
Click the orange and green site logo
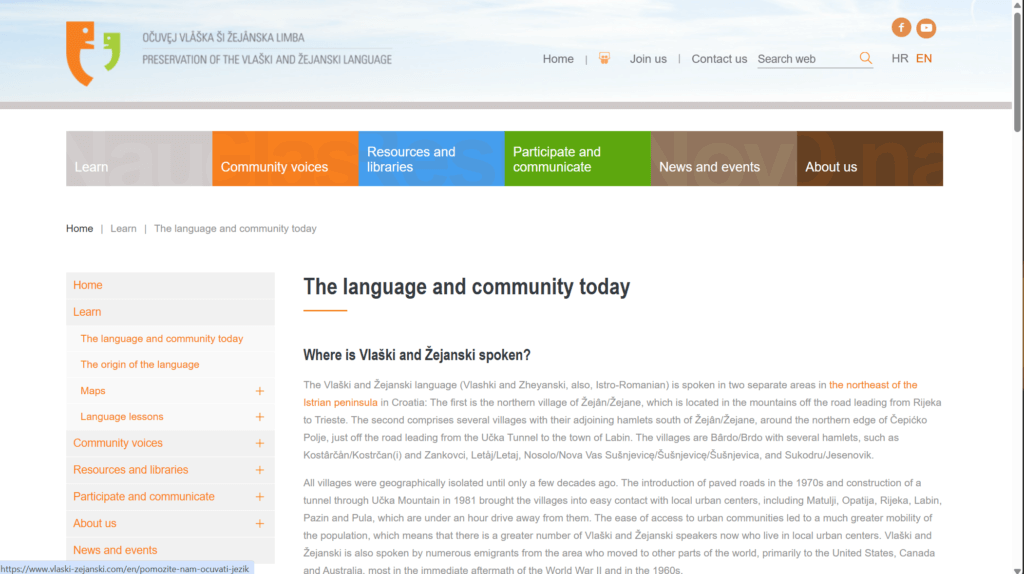[93, 53]
